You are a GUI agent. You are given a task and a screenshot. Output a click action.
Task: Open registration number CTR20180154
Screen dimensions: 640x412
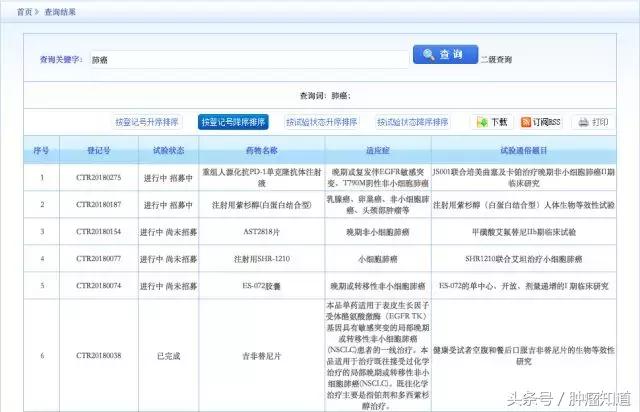coord(99,232)
